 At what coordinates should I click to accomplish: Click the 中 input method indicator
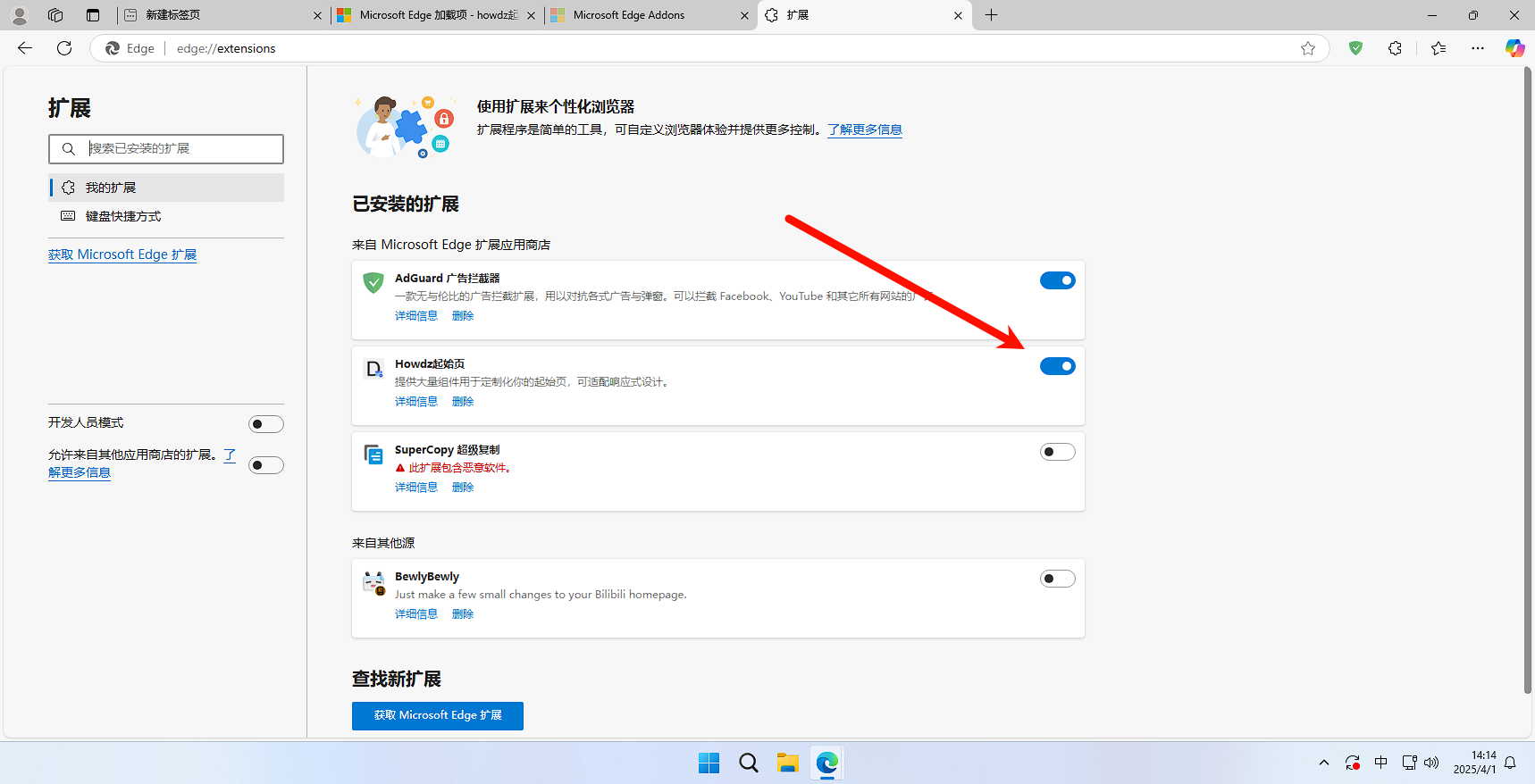(1381, 763)
